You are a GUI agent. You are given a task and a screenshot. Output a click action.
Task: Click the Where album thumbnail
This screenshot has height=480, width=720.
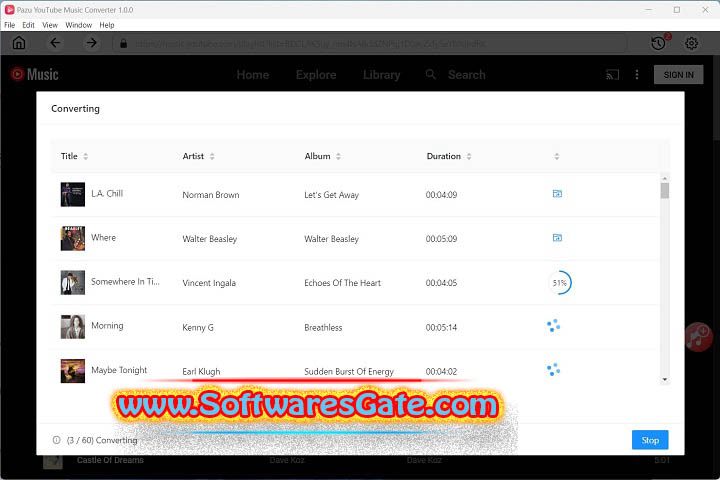coord(73,238)
